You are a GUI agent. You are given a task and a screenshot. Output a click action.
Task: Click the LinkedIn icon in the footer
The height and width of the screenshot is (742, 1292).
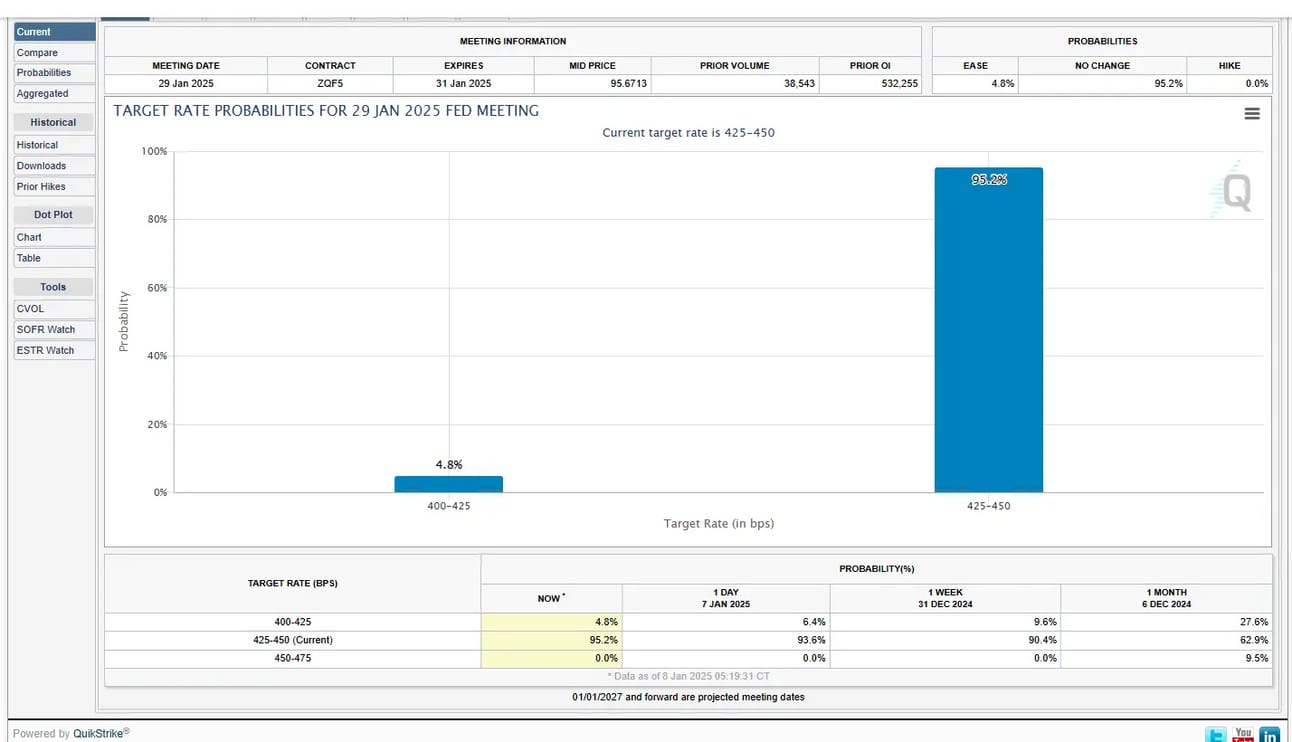(1269, 735)
